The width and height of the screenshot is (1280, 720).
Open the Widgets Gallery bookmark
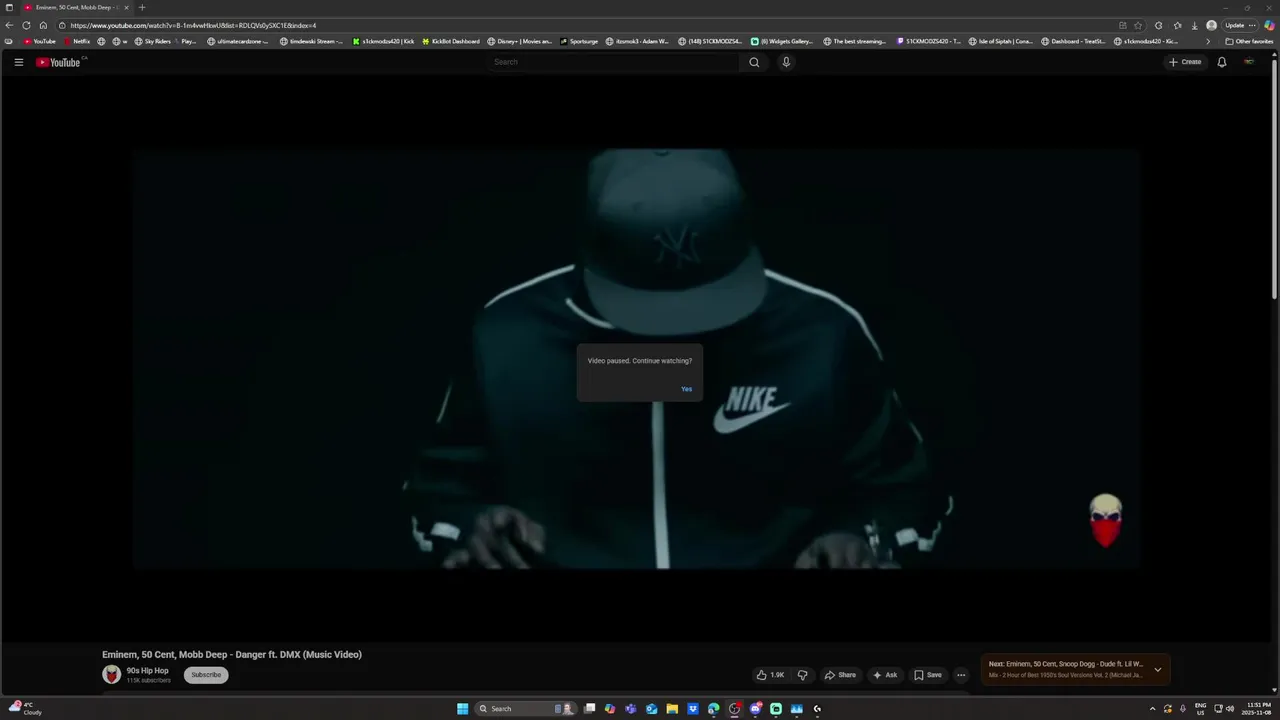(782, 41)
